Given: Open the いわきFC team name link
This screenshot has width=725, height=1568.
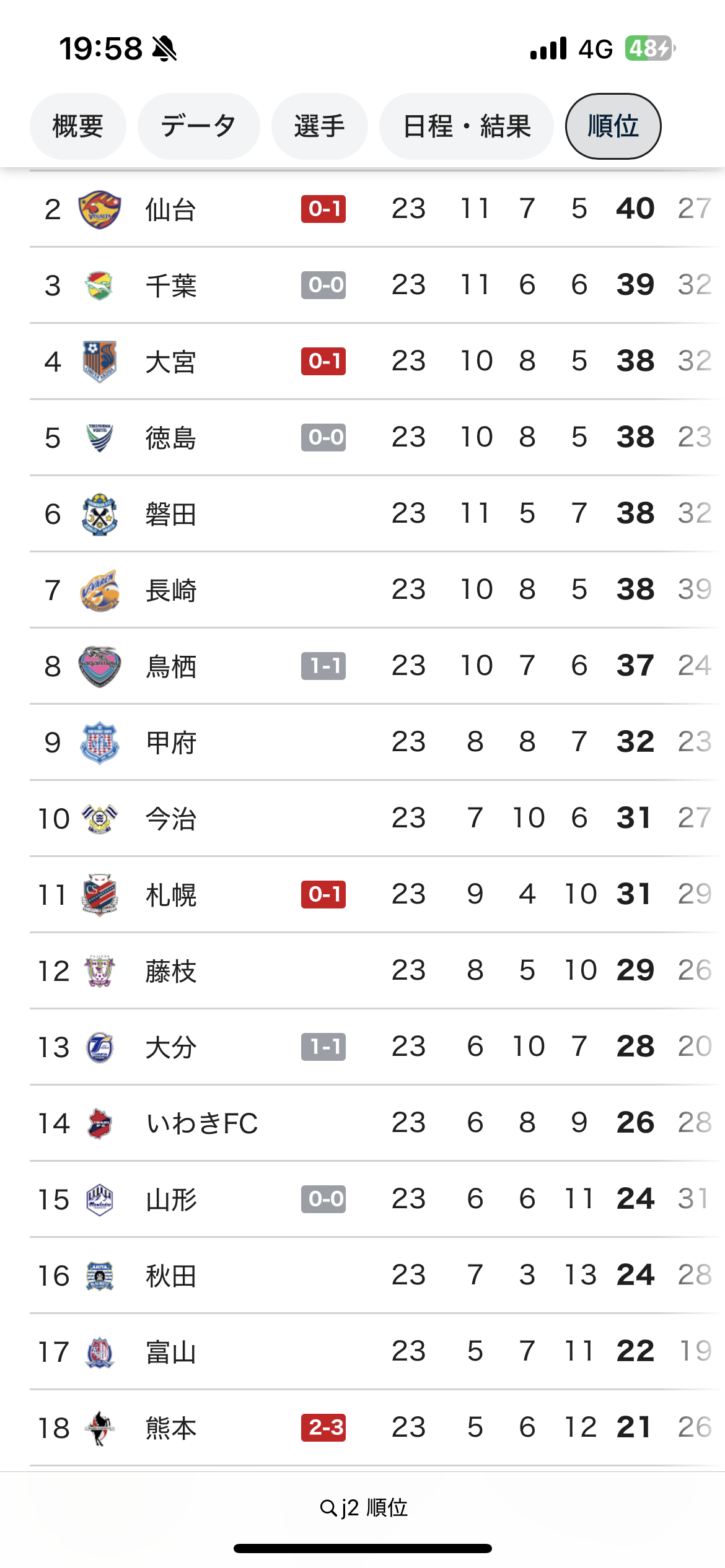Looking at the screenshot, I should [202, 1123].
